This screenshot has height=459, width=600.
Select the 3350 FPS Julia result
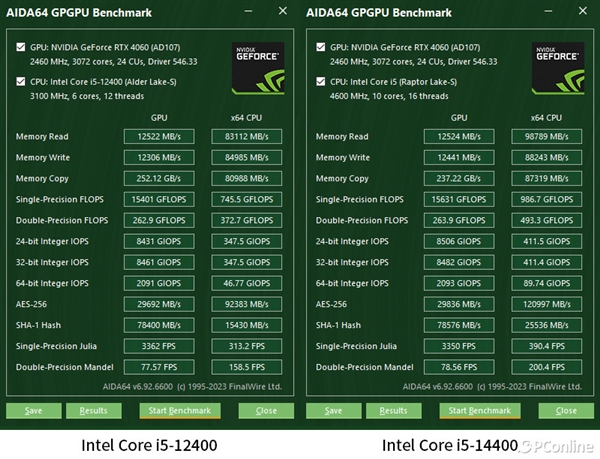pyautogui.click(x=459, y=347)
